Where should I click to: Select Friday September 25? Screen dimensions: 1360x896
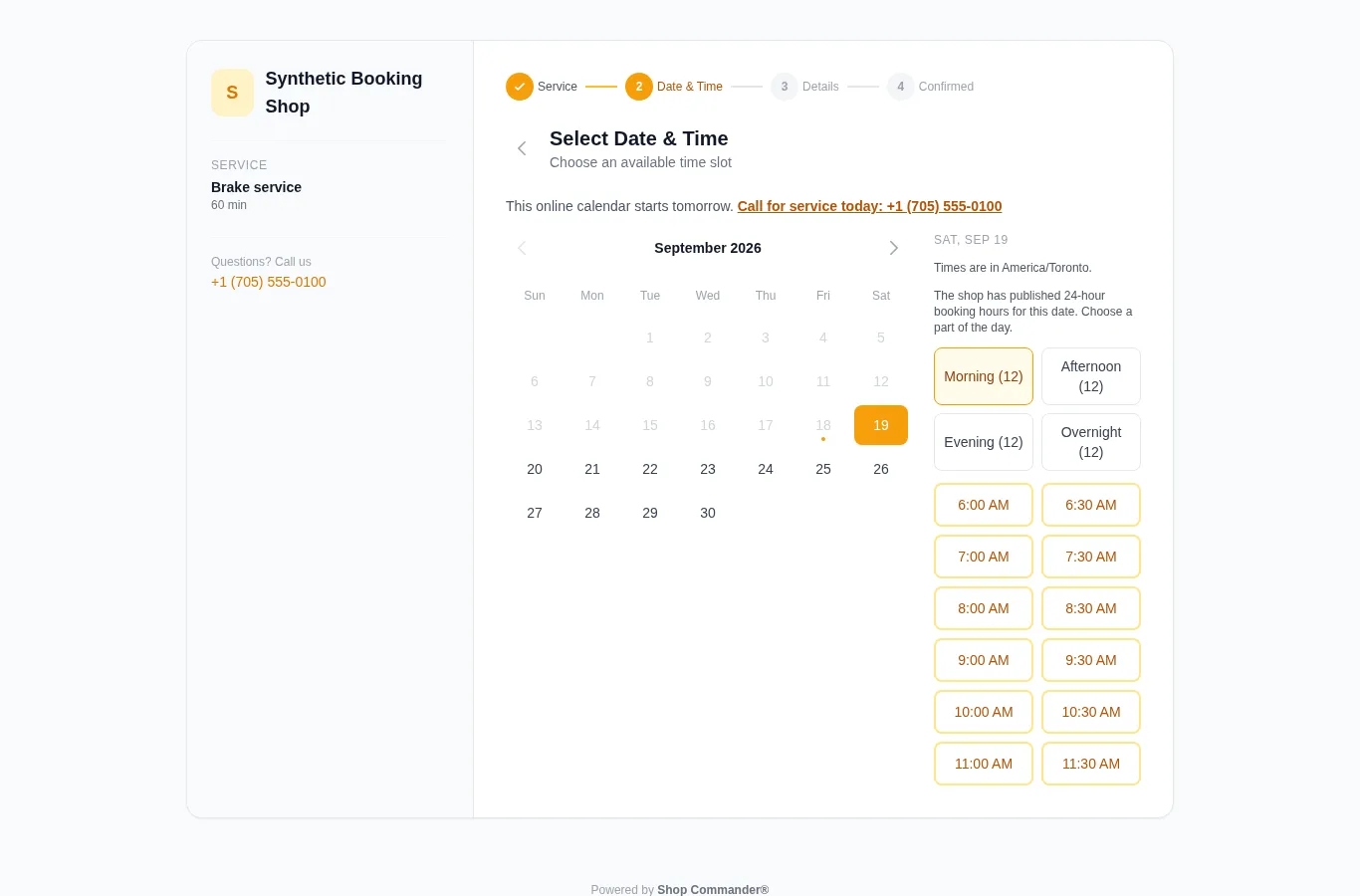pyautogui.click(x=823, y=469)
